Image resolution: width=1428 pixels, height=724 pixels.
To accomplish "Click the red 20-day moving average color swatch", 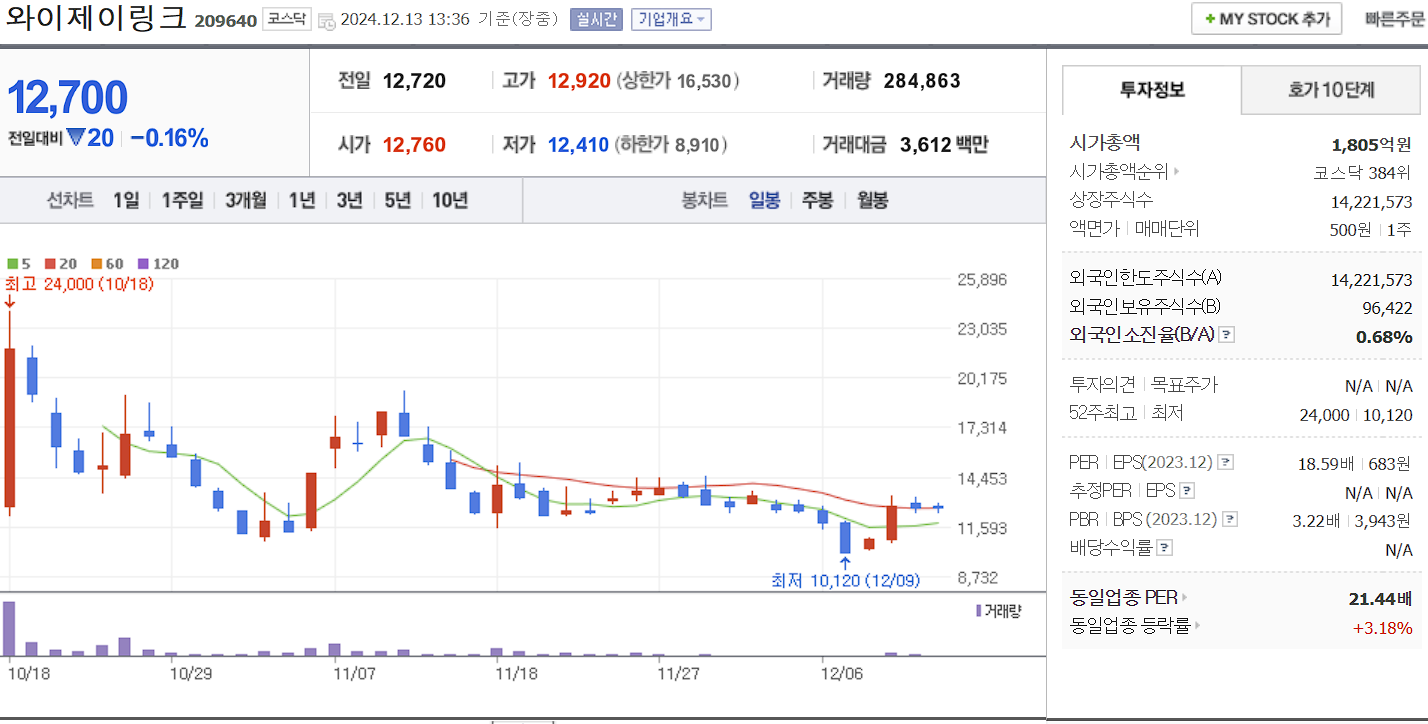I will [x=50, y=263].
